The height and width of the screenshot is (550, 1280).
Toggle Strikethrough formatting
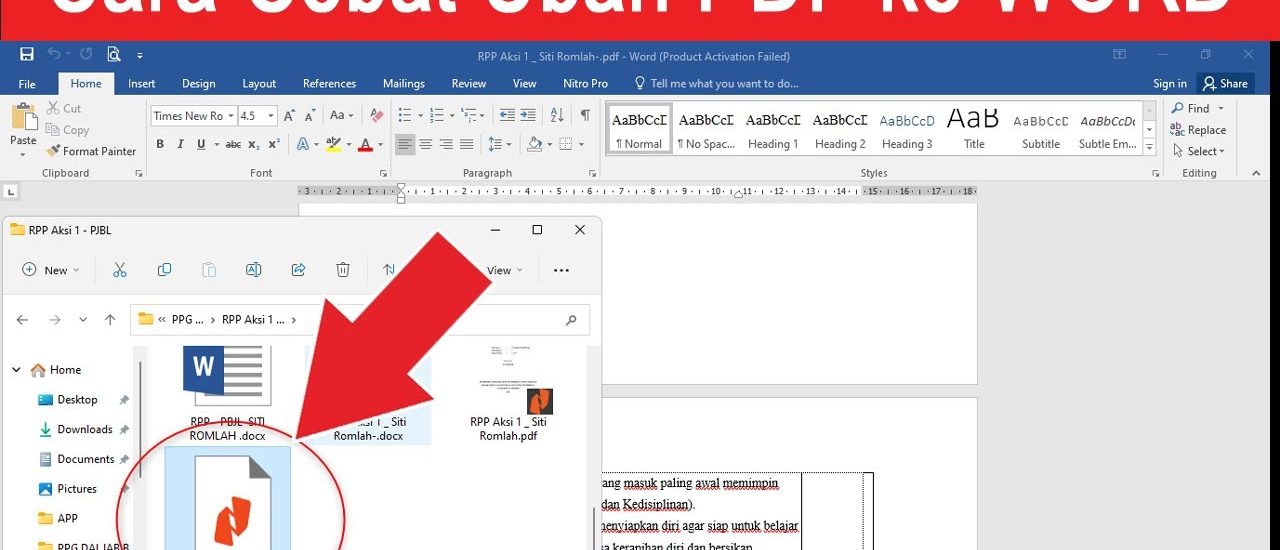point(233,145)
